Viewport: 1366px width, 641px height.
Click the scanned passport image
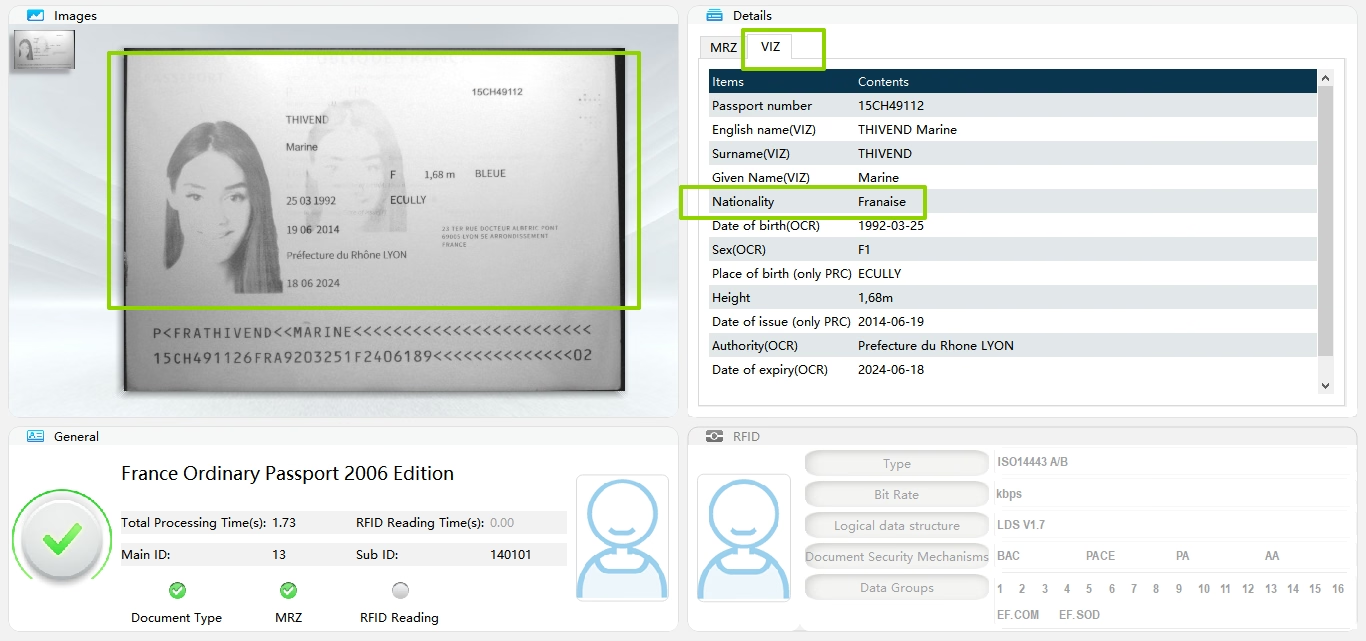click(x=374, y=220)
